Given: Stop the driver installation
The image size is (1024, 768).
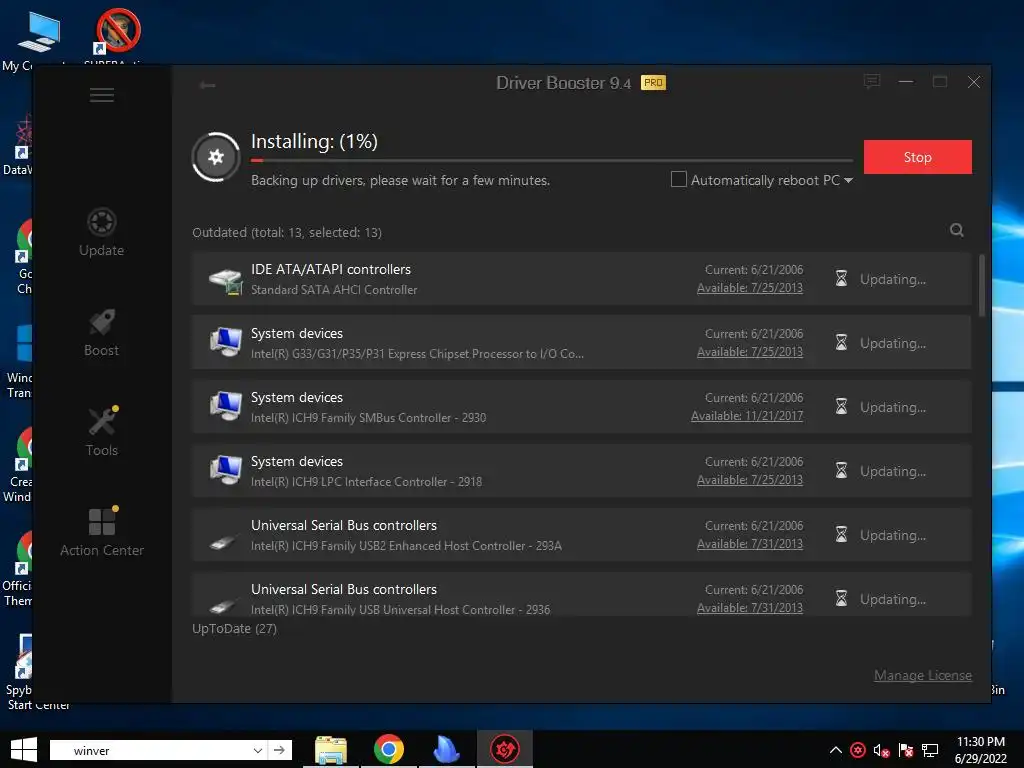Looking at the screenshot, I should pos(918,157).
